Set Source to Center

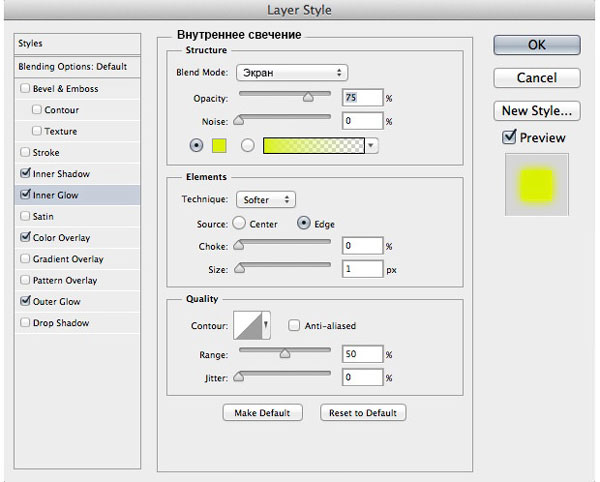tap(240, 224)
